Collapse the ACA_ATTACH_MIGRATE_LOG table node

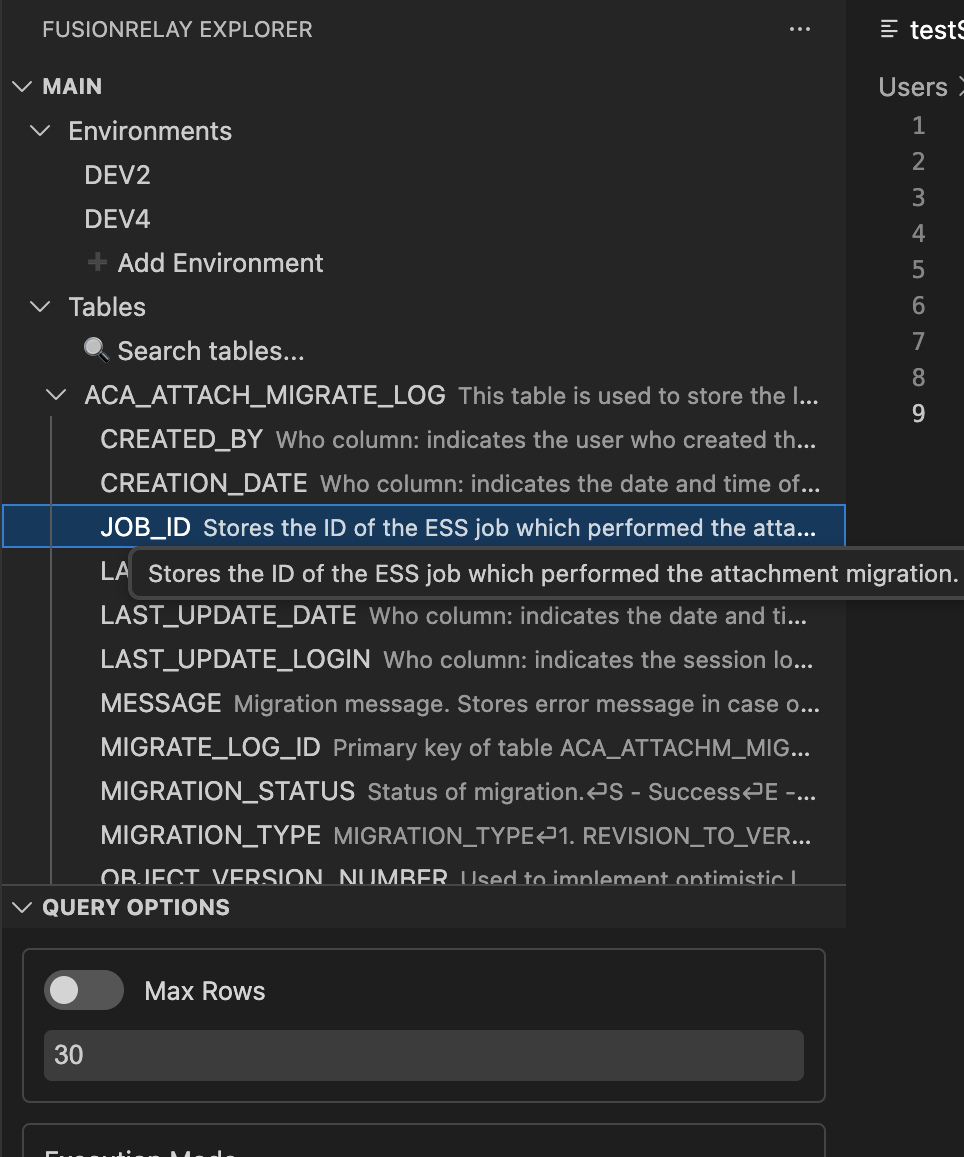(56, 395)
